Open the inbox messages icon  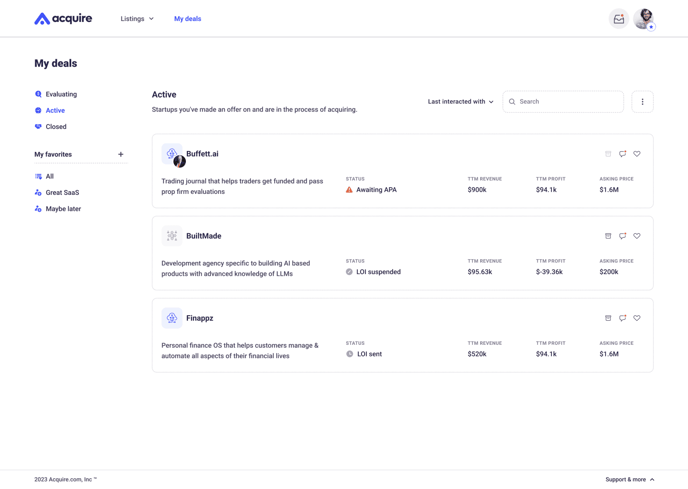[619, 19]
